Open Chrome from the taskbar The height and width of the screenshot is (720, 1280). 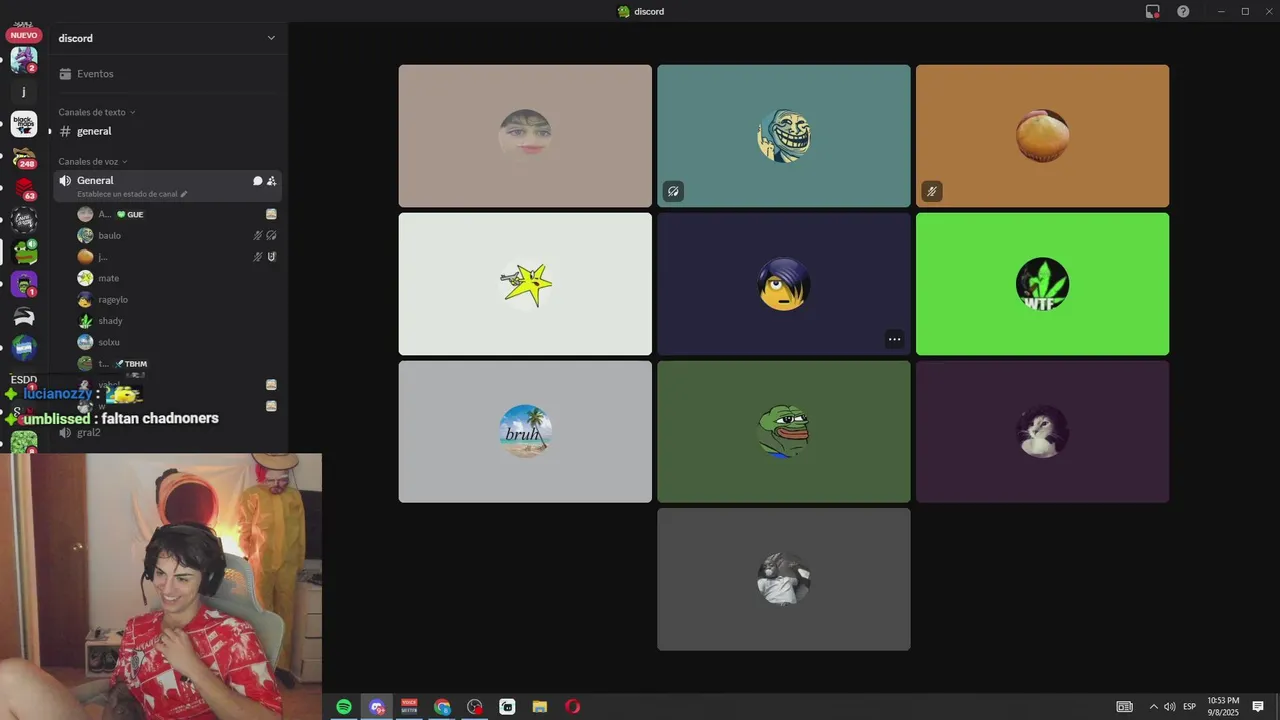tap(442, 707)
